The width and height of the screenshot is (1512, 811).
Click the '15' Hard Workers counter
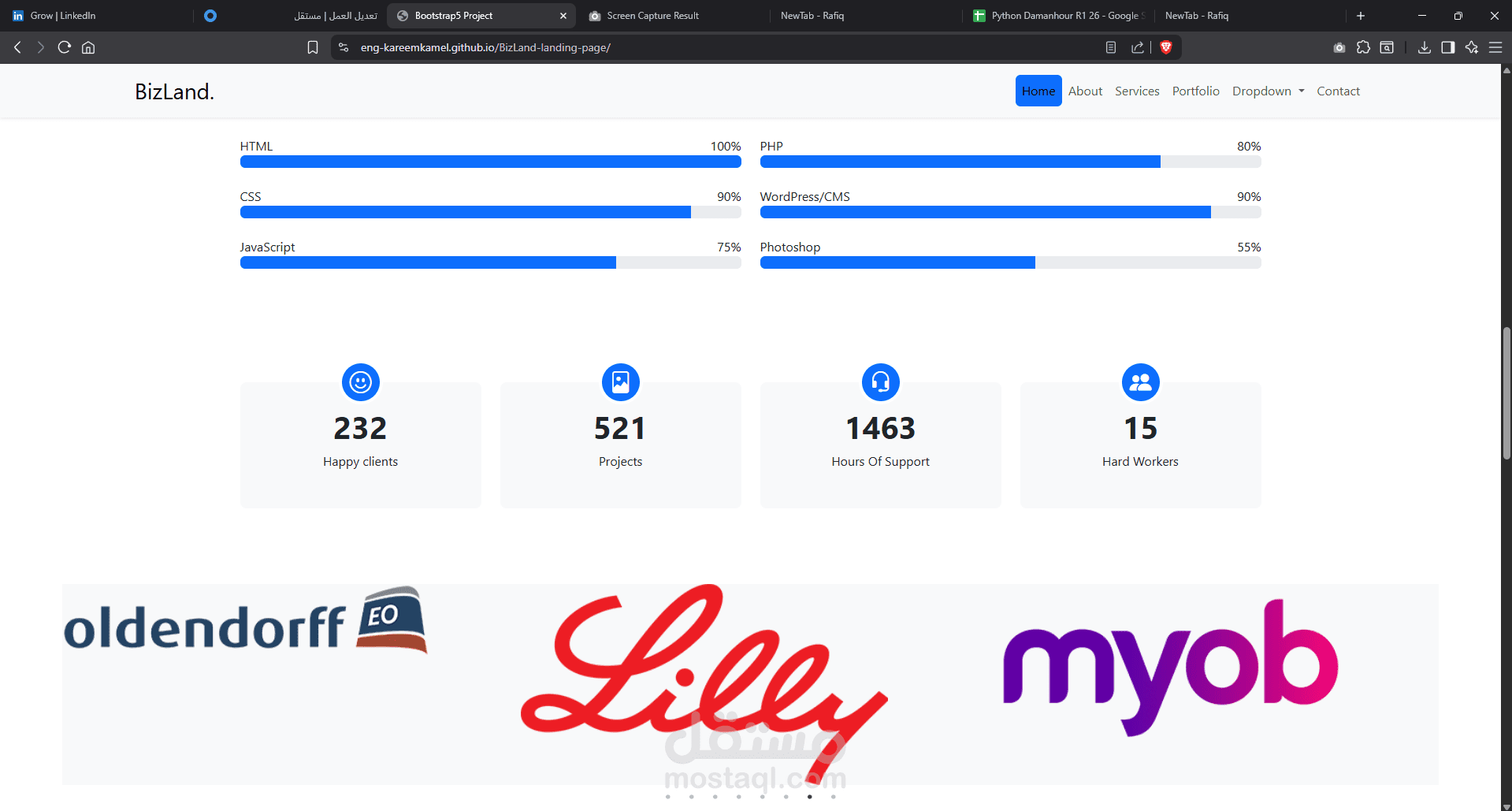[x=1141, y=429]
